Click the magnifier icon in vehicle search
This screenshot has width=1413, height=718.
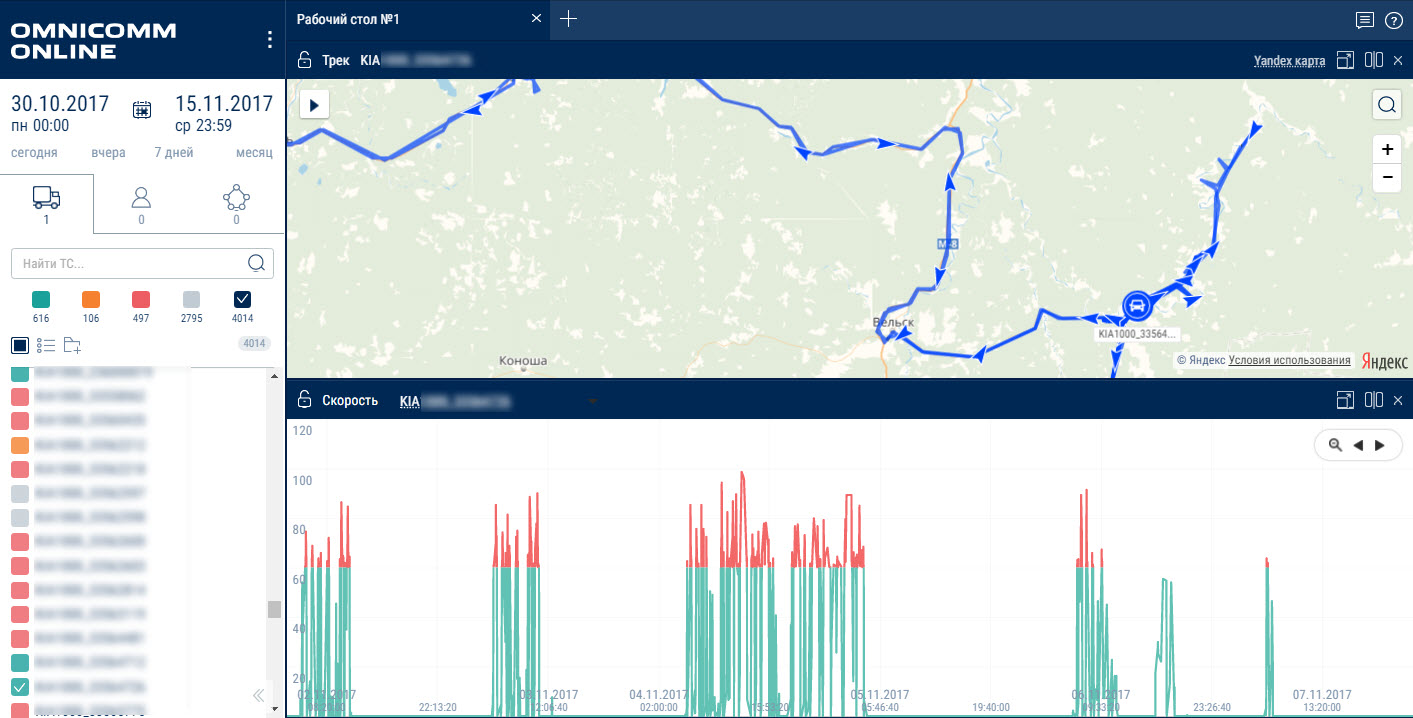pyautogui.click(x=256, y=263)
